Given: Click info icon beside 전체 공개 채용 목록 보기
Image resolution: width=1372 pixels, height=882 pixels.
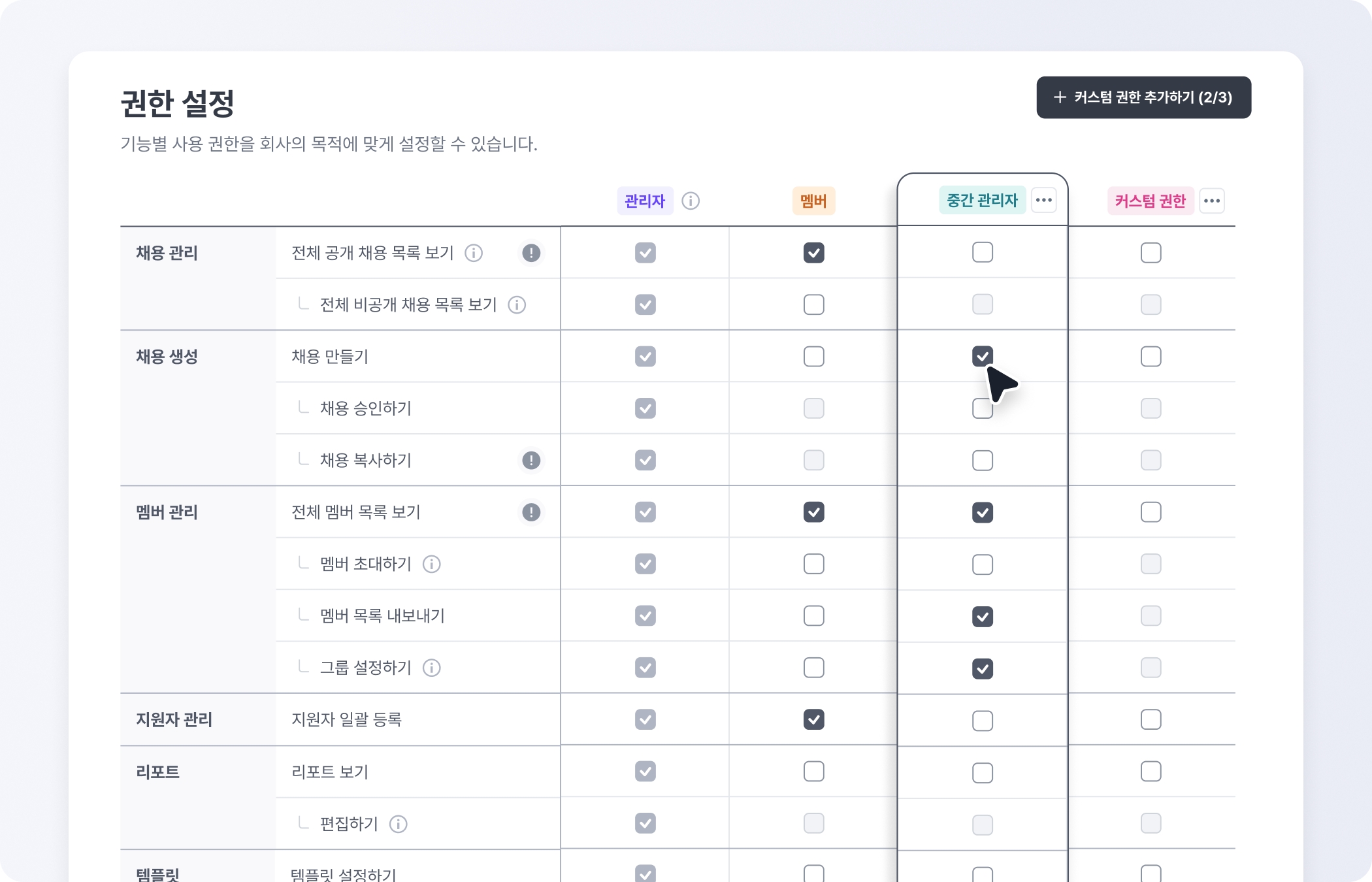Looking at the screenshot, I should coord(474,253).
